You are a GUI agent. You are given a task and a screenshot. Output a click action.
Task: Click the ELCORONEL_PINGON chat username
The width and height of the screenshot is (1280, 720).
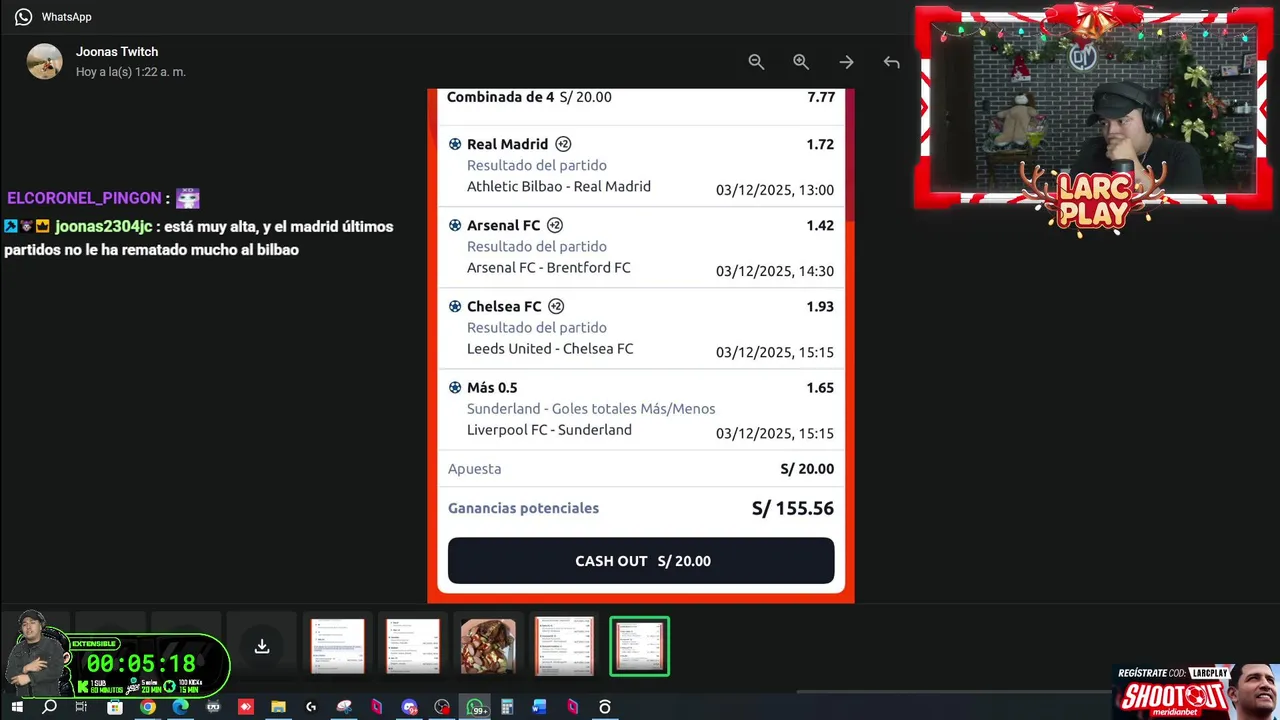point(84,198)
